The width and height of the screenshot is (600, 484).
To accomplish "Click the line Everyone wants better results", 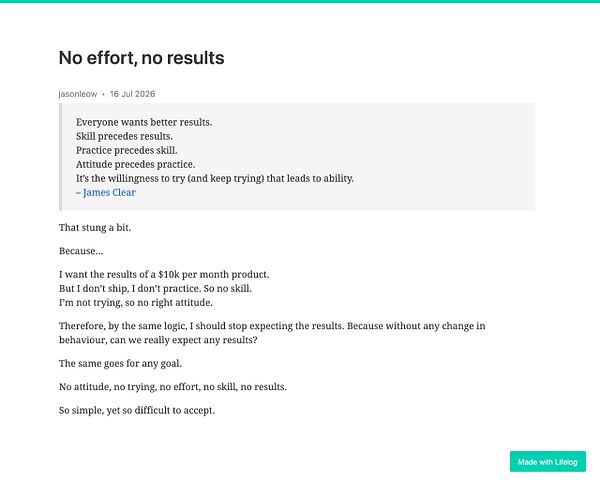I will point(144,122).
